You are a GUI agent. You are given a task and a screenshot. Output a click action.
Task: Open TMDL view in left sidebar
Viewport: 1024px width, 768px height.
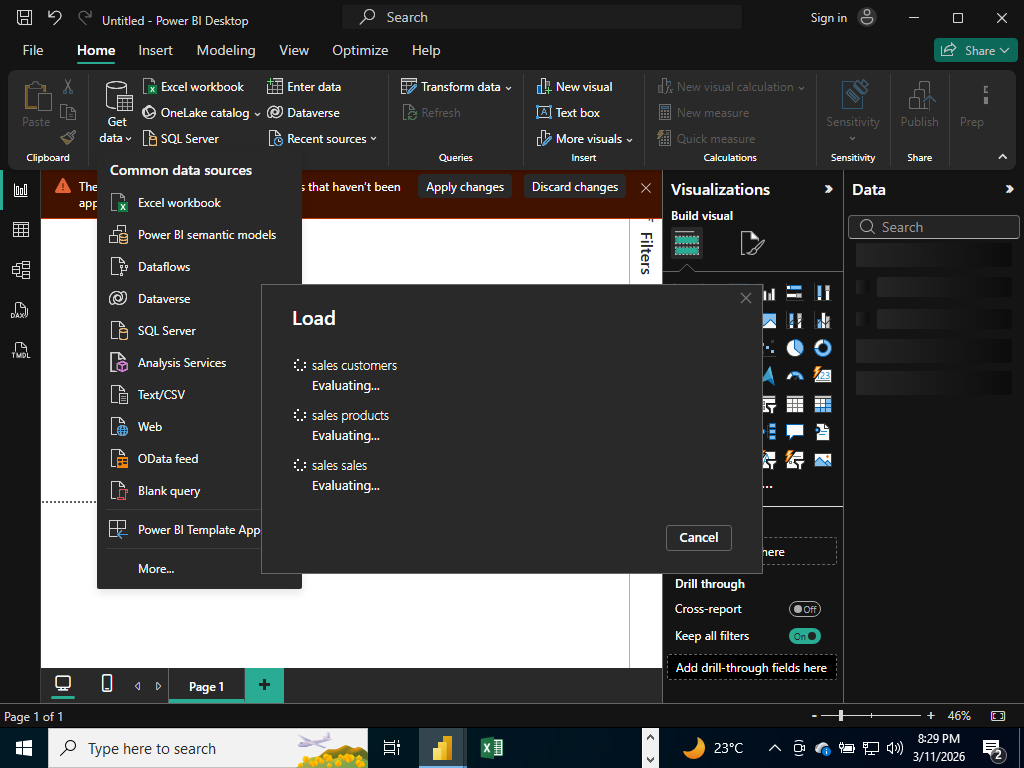pyautogui.click(x=21, y=351)
